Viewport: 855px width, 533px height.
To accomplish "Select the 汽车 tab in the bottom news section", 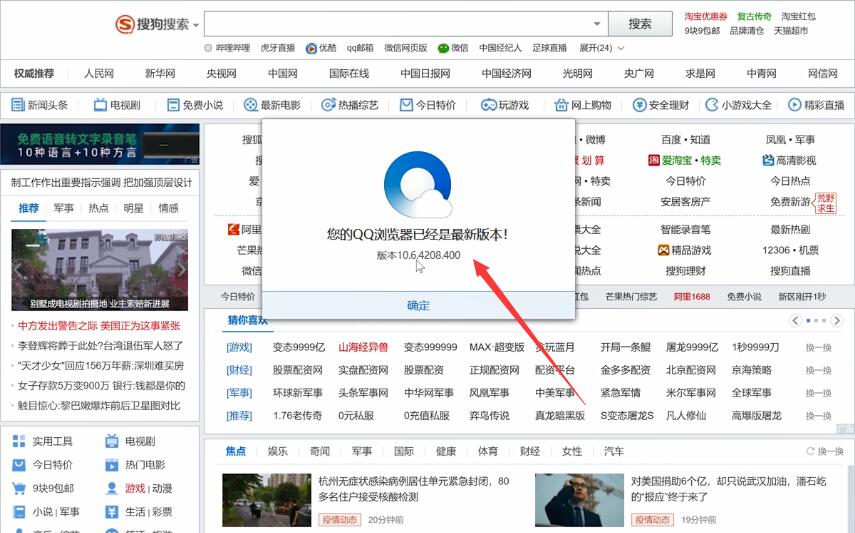I will (x=613, y=451).
